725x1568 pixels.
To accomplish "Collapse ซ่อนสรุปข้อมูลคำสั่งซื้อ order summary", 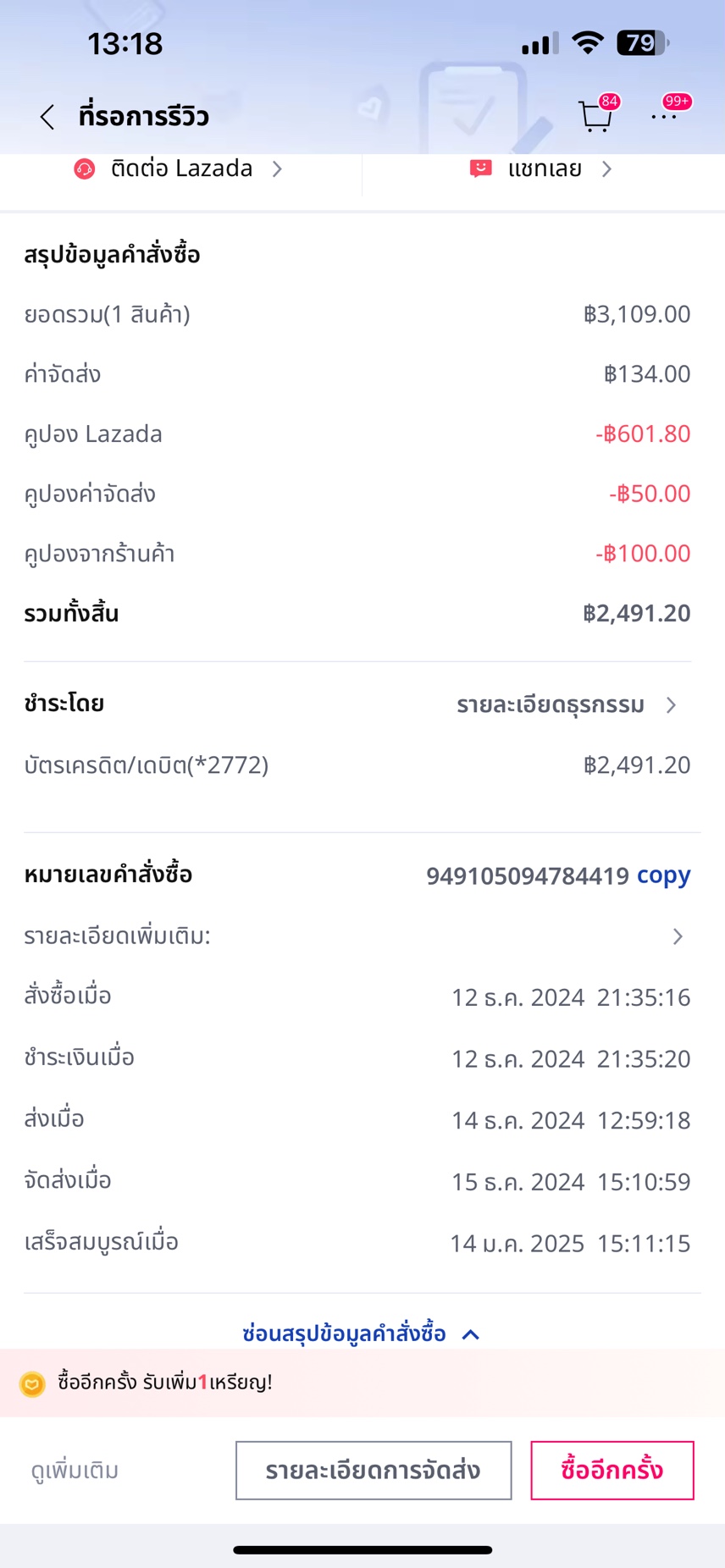I will pos(361,1334).
